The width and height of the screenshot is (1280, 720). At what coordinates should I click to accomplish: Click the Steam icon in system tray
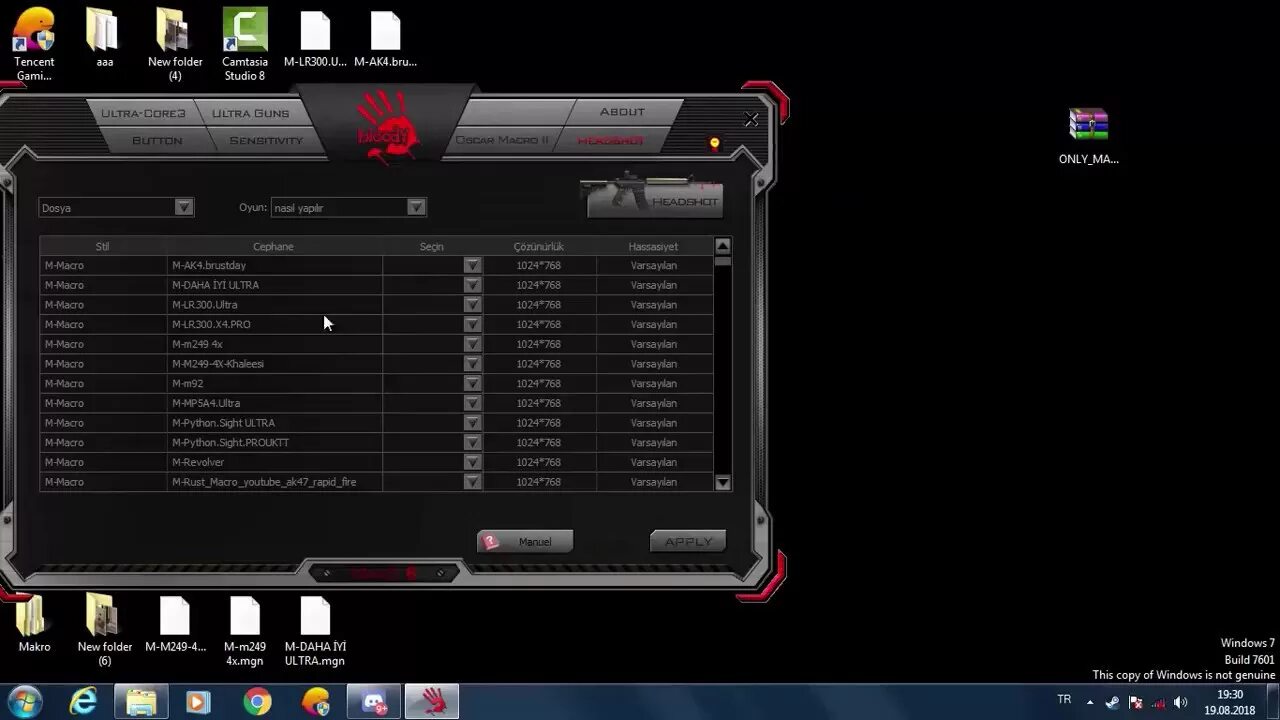pos(1112,702)
